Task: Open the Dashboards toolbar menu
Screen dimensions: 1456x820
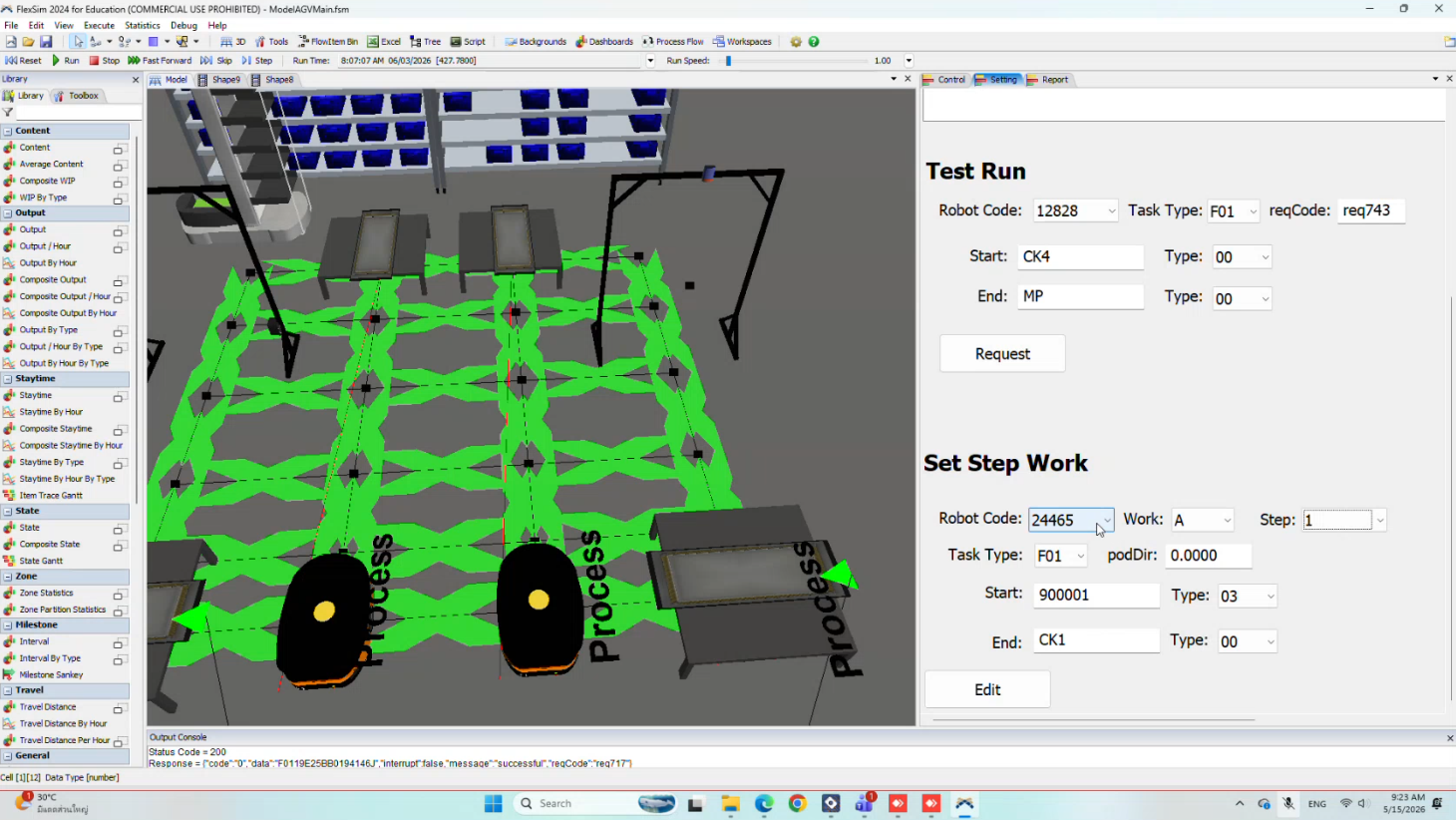Action: [x=604, y=42]
